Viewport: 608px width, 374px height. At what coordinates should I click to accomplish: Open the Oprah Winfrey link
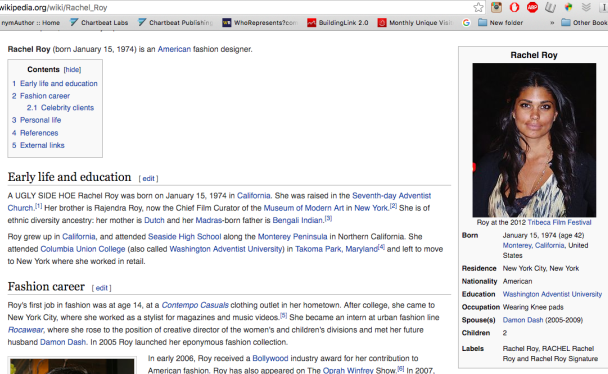[x=348, y=371]
